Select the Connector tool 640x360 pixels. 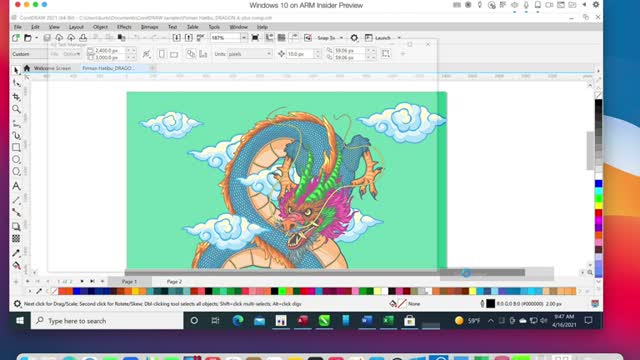pyautogui.click(x=16, y=212)
